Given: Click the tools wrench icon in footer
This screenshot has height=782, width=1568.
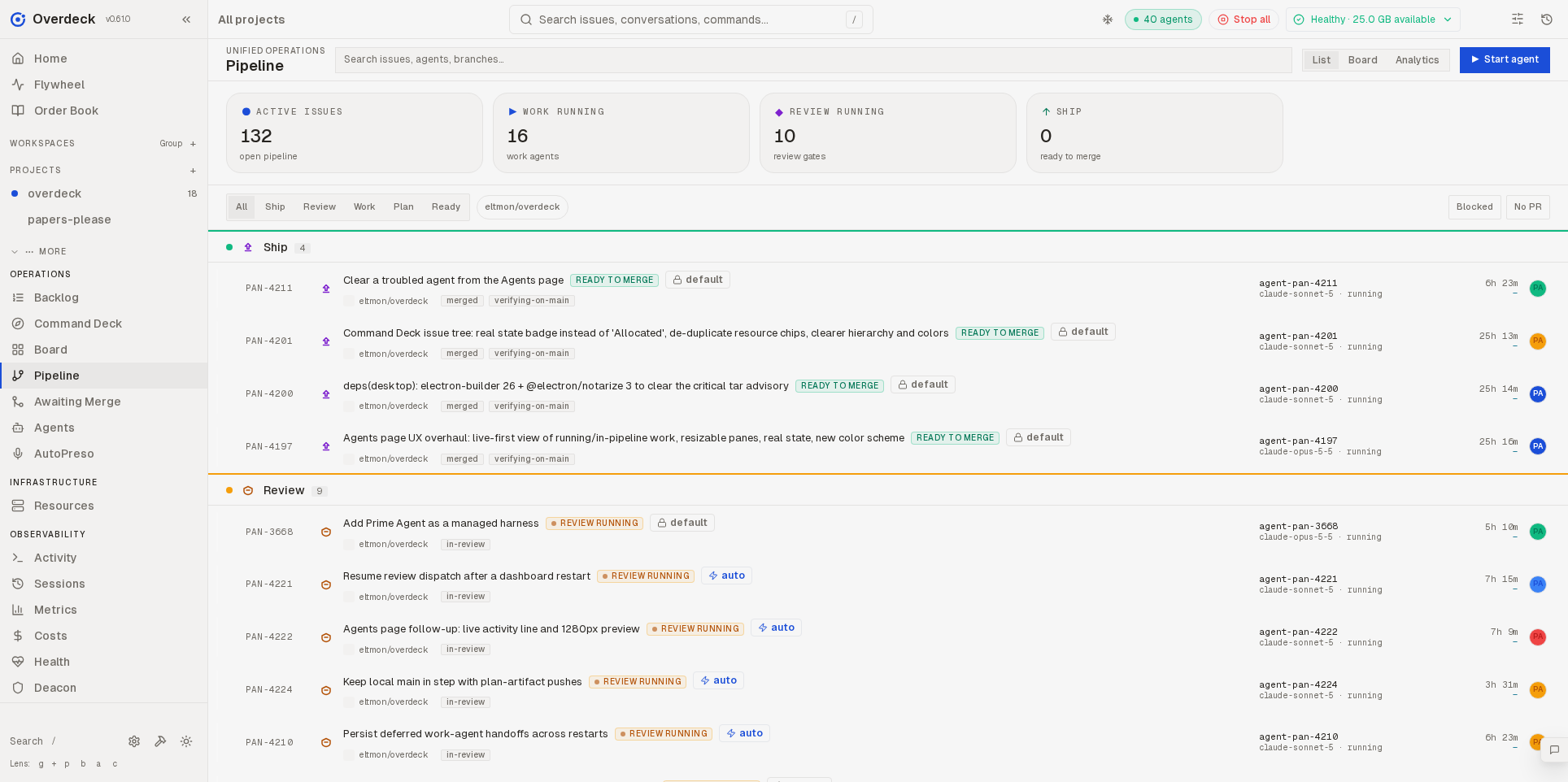Looking at the screenshot, I should click(160, 741).
